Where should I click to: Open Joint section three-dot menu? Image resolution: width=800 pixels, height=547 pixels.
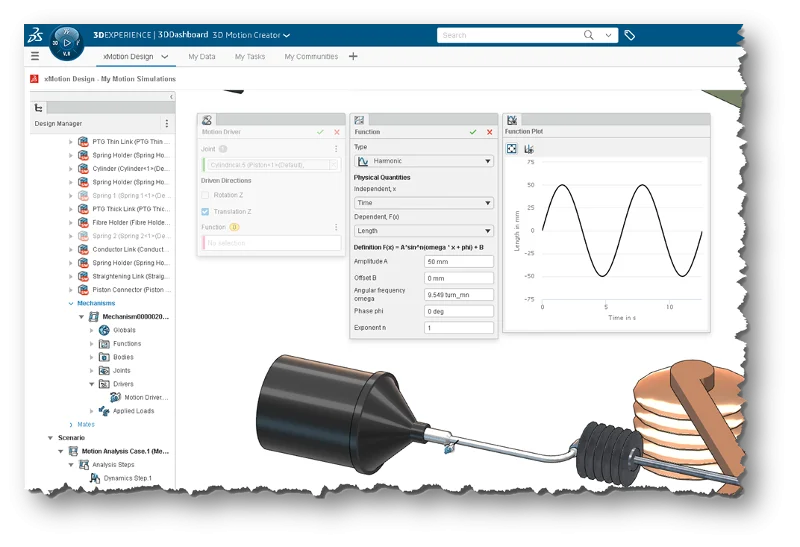coord(336,148)
